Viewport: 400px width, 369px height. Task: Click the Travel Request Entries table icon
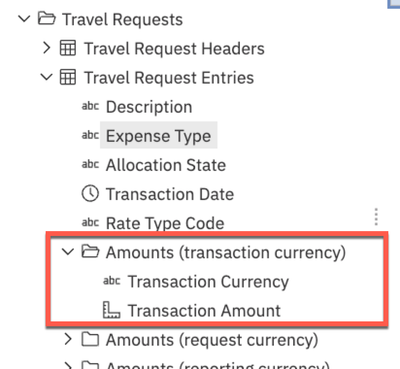(x=68, y=77)
